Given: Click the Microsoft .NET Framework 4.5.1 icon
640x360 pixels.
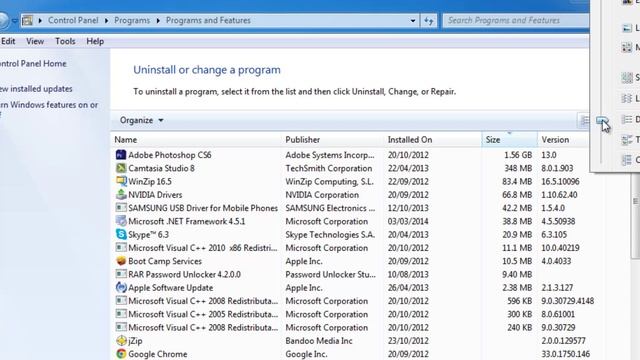Looking at the screenshot, I should click(x=121, y=221).
